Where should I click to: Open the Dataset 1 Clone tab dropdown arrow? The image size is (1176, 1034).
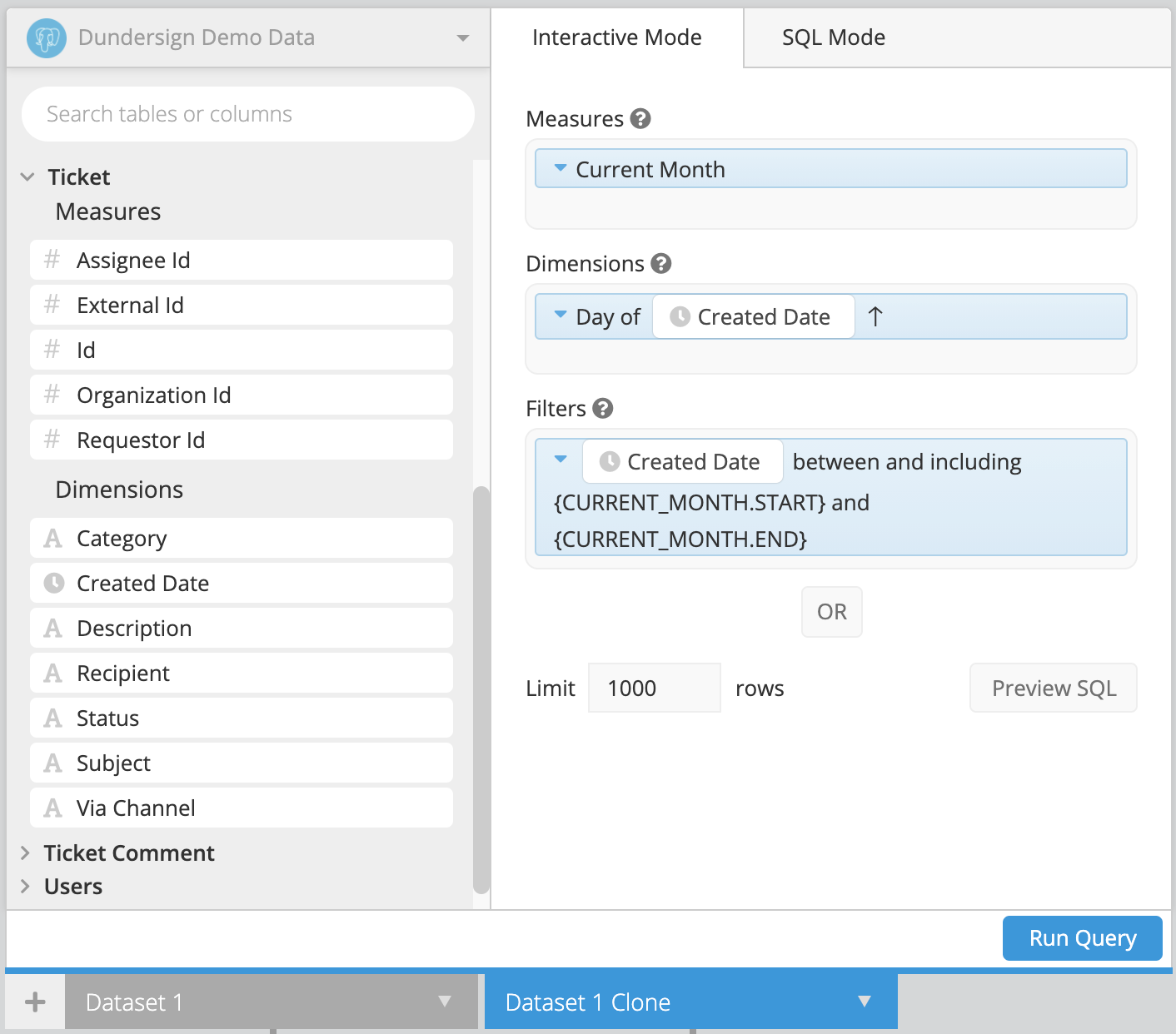click(865, 1002)
